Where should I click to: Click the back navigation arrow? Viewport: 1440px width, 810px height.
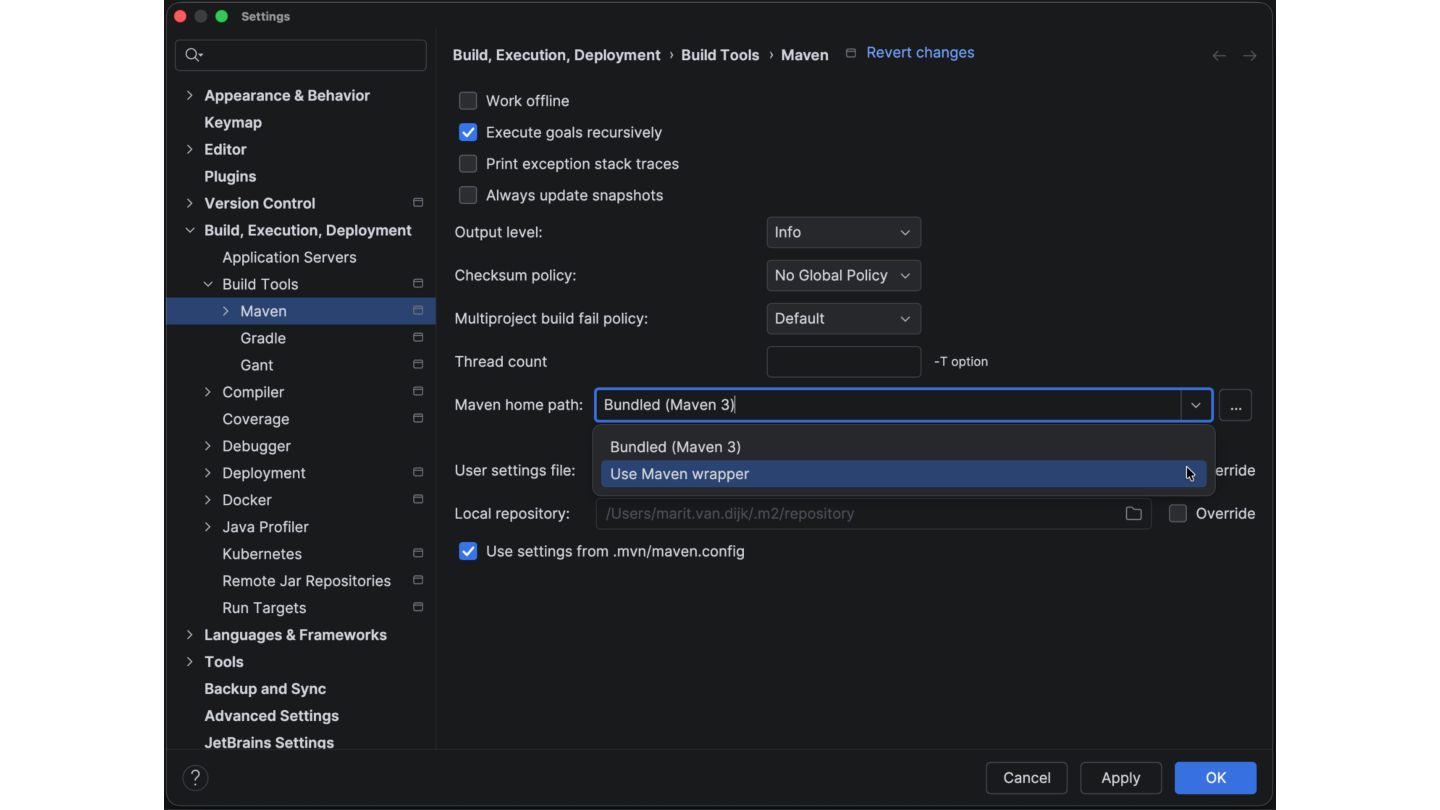[1219, 56]
